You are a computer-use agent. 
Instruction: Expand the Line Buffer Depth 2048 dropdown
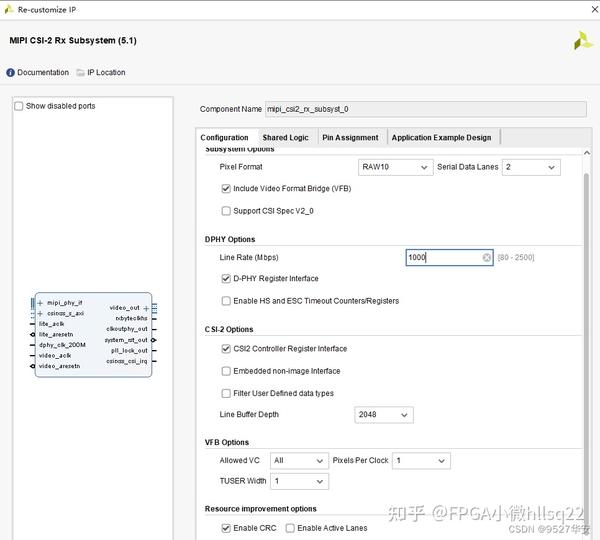(384, 415)
